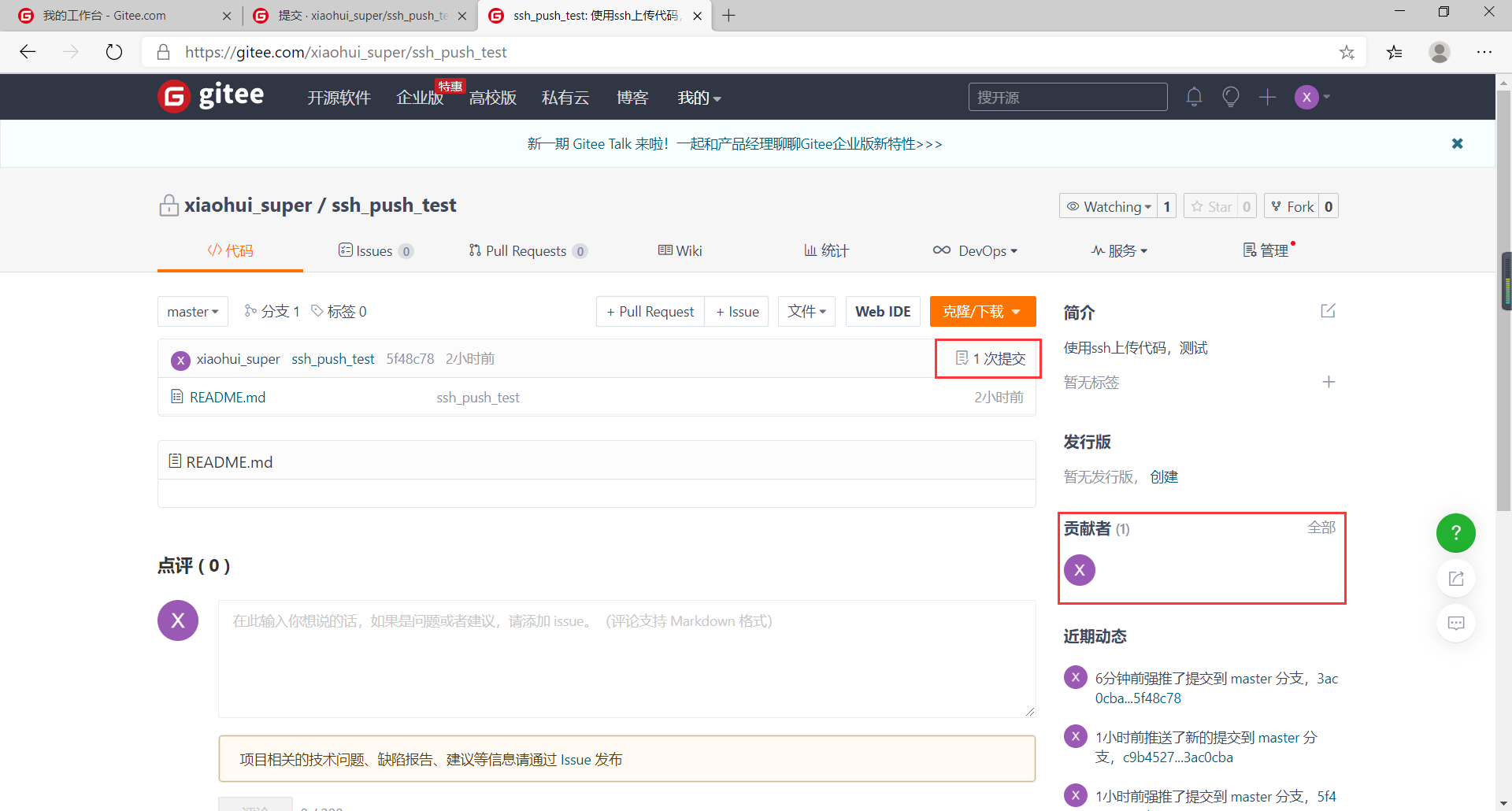Launch the Web IDE
Viewport: 1512px width, 811px height.
pos(883,312)
